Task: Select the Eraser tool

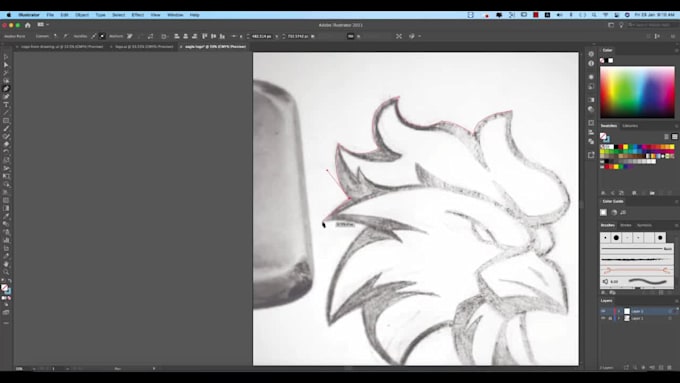Action: (x=6, y=144)
